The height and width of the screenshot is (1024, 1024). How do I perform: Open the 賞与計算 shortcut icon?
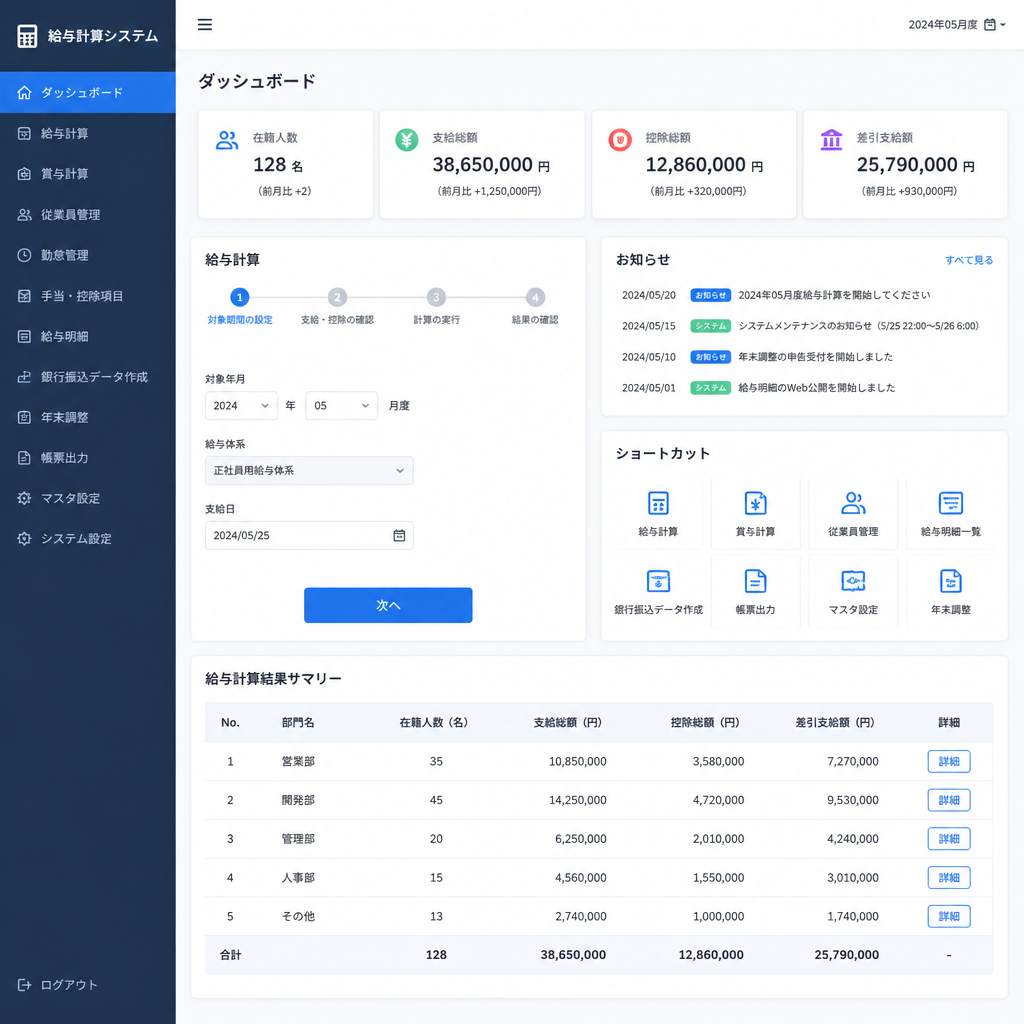(756, 504)
